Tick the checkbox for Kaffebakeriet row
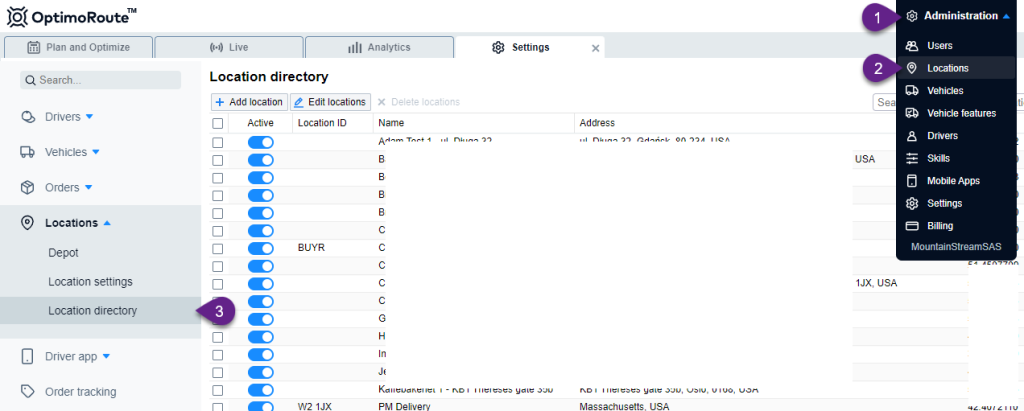The image size is (1024, 411). (217, 390)
